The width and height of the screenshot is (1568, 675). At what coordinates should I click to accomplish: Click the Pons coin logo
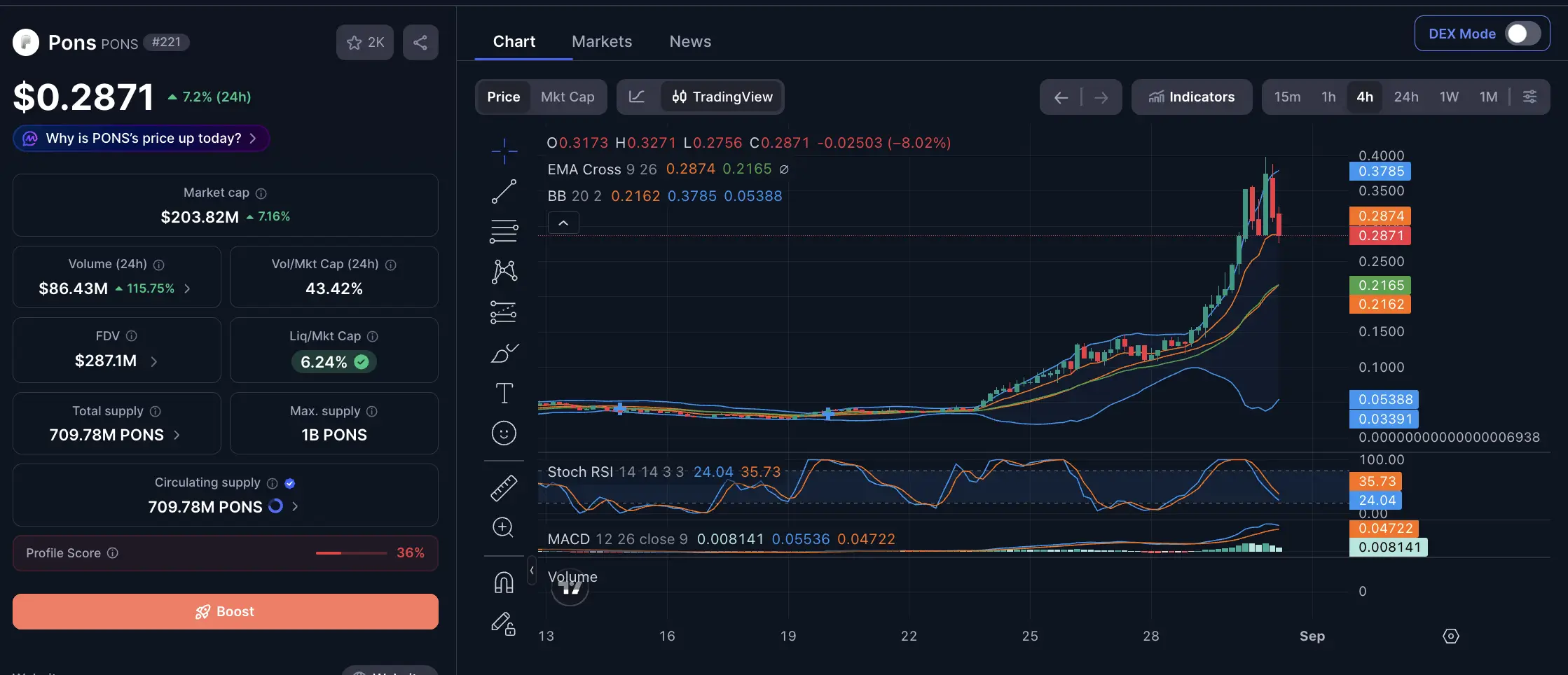[x=26, y=42]
